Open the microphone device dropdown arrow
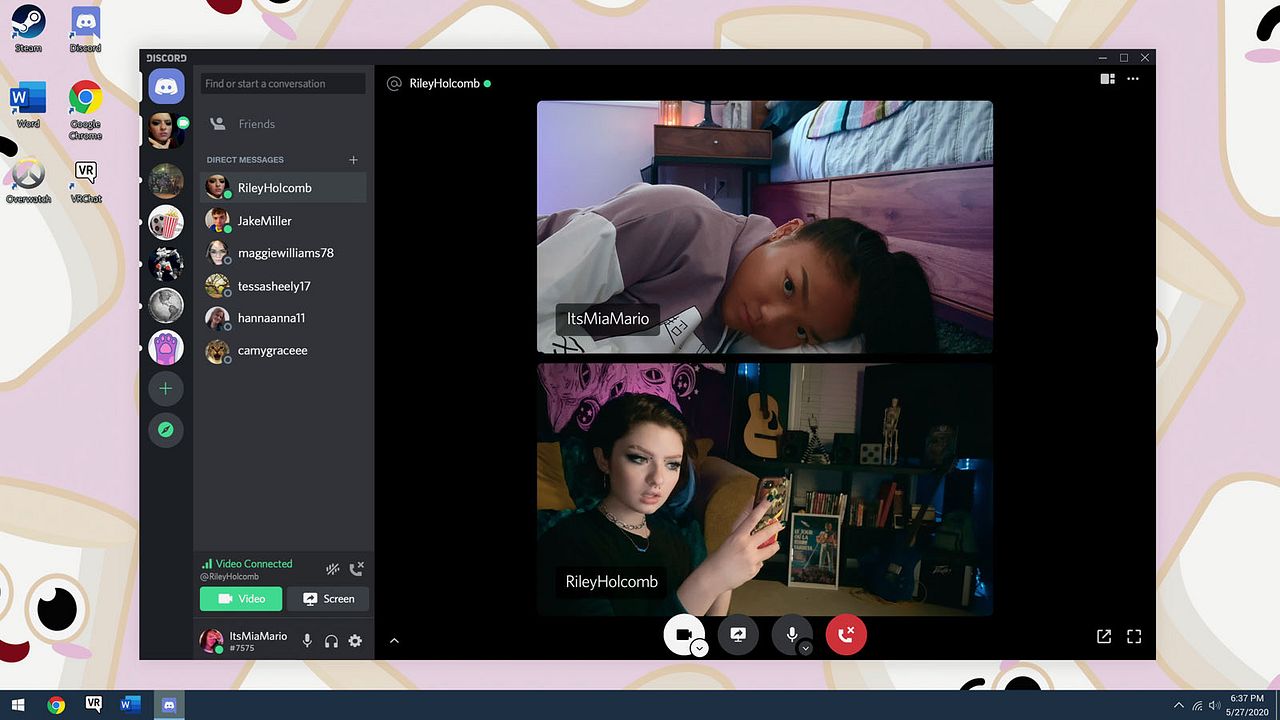 pos(806,648)
